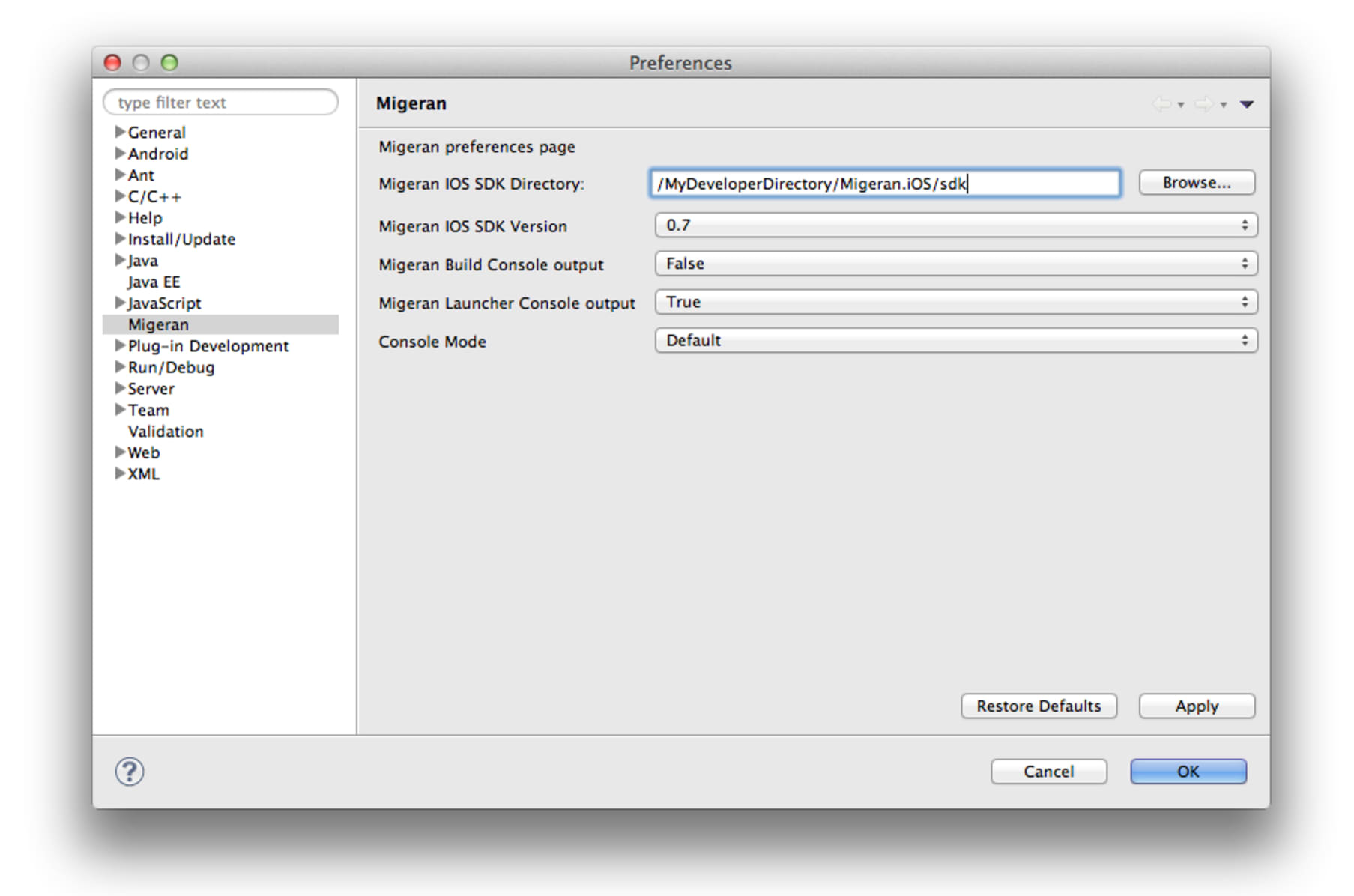Expand the XML tree node
Image resolution: width=1354 pixels, height=896 pixels.
click(119, 473)
